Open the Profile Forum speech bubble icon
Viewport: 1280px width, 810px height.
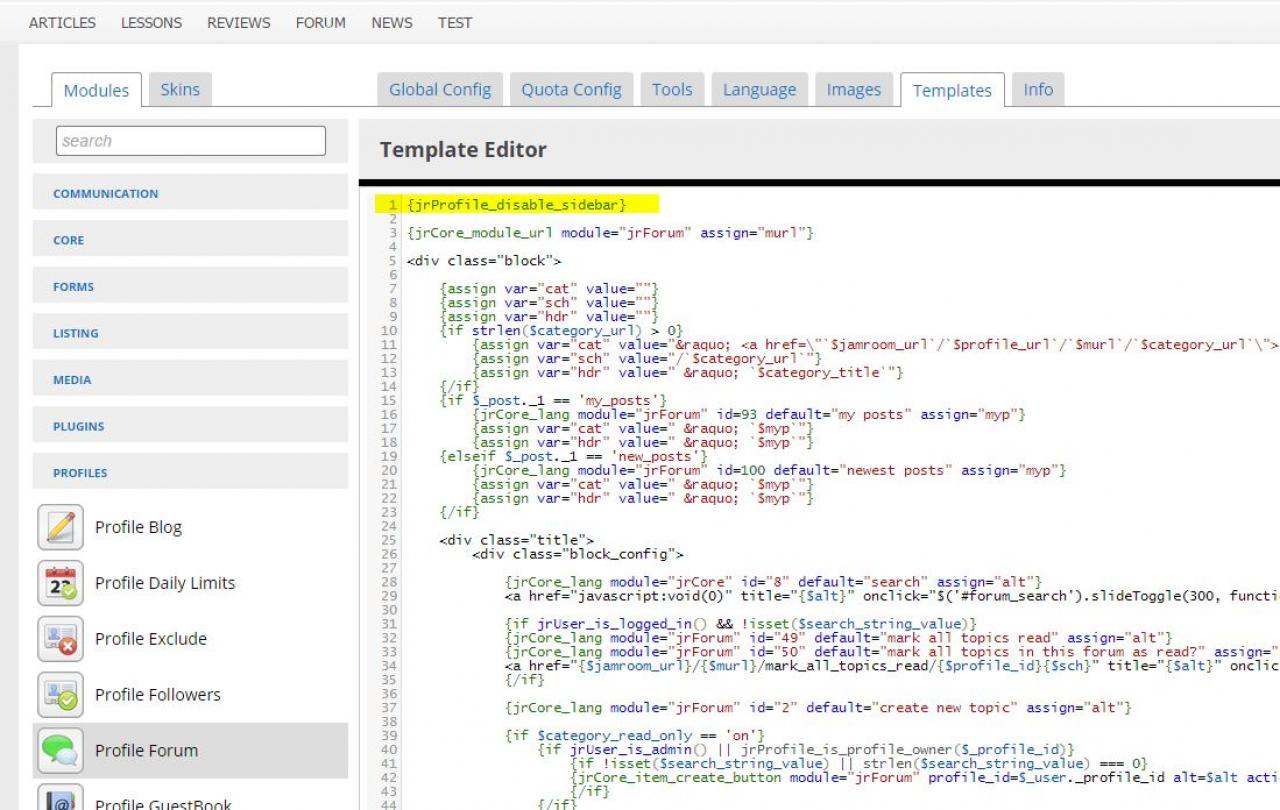pos(60,751)
